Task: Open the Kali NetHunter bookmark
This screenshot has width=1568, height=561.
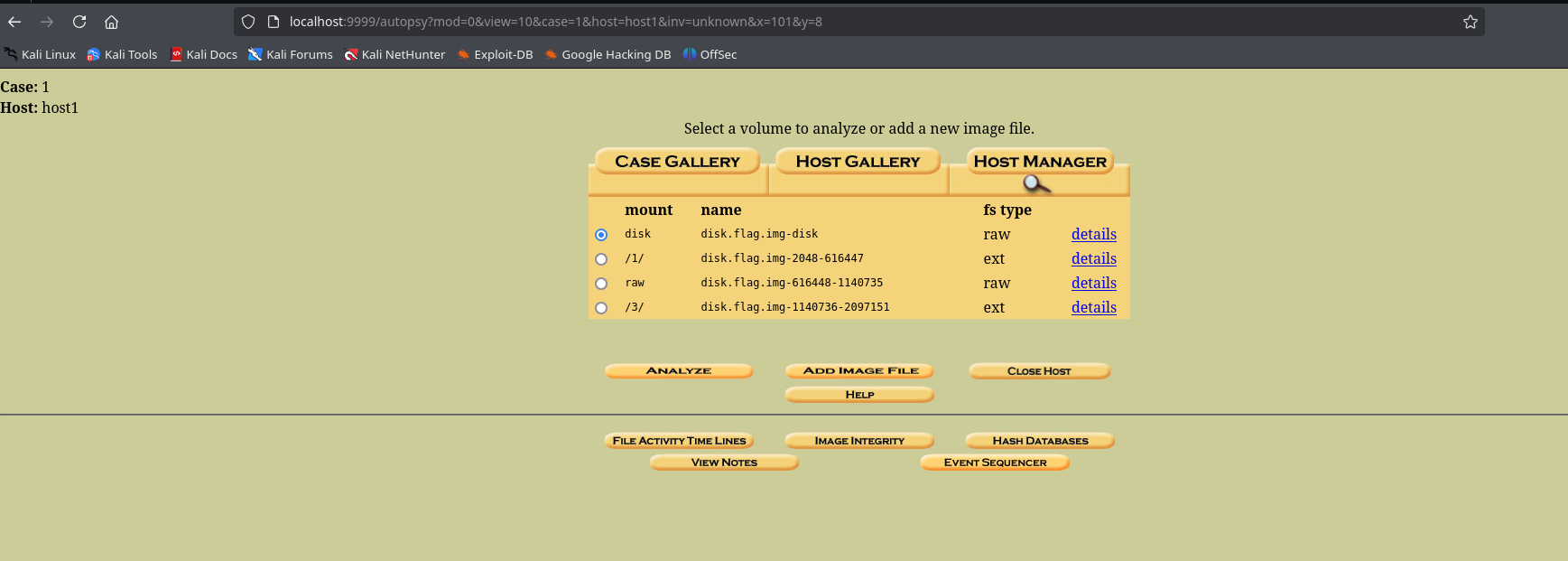Action: point(394,54)
